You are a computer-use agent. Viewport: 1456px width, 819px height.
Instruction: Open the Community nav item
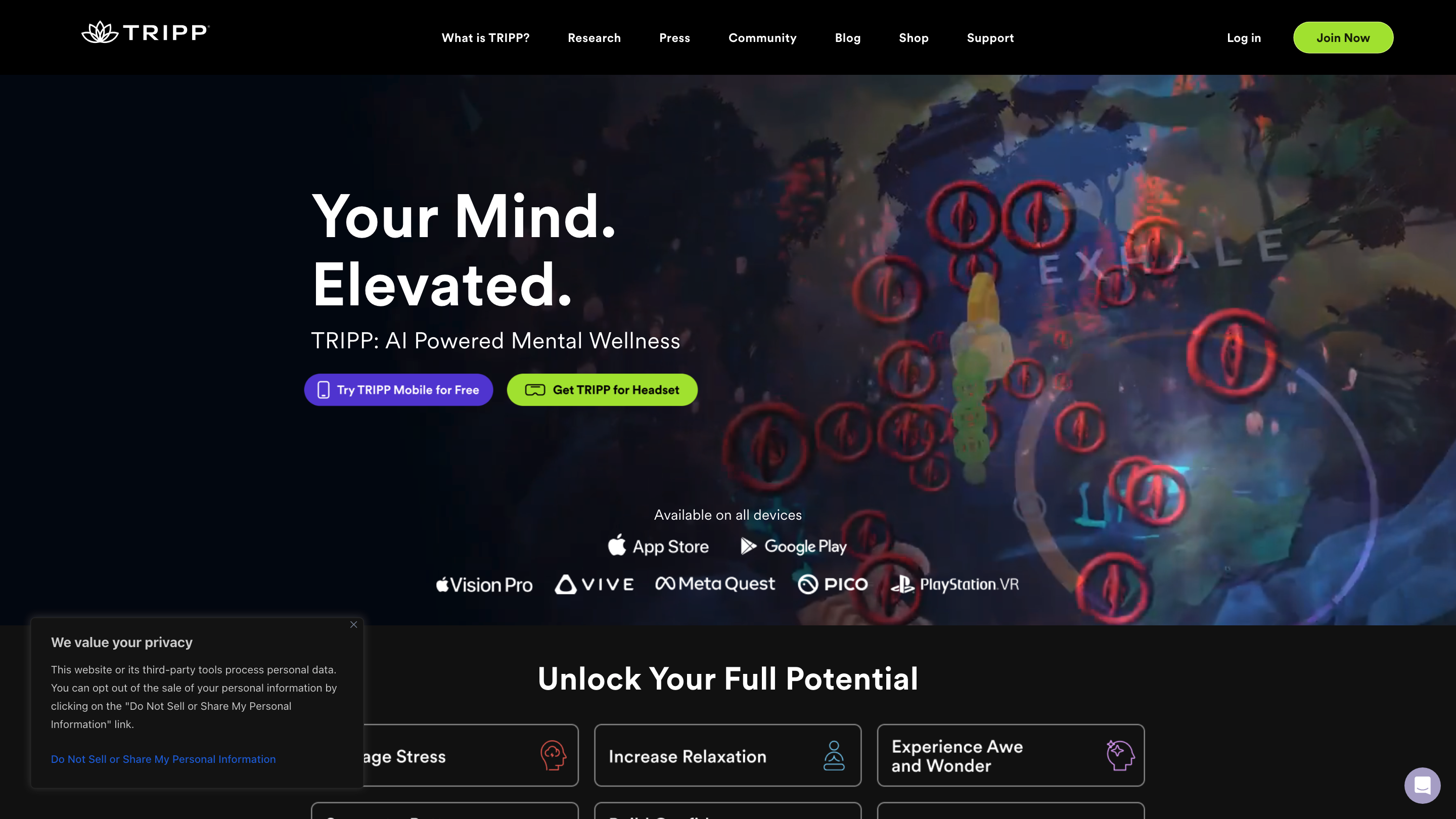pos(762,38)
